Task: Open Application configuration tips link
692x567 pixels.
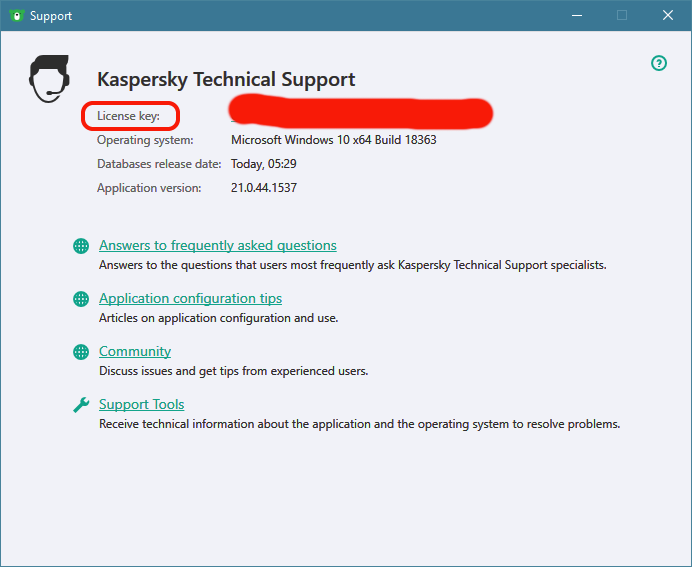Action: pyautogui.click(x=190, y=298)
